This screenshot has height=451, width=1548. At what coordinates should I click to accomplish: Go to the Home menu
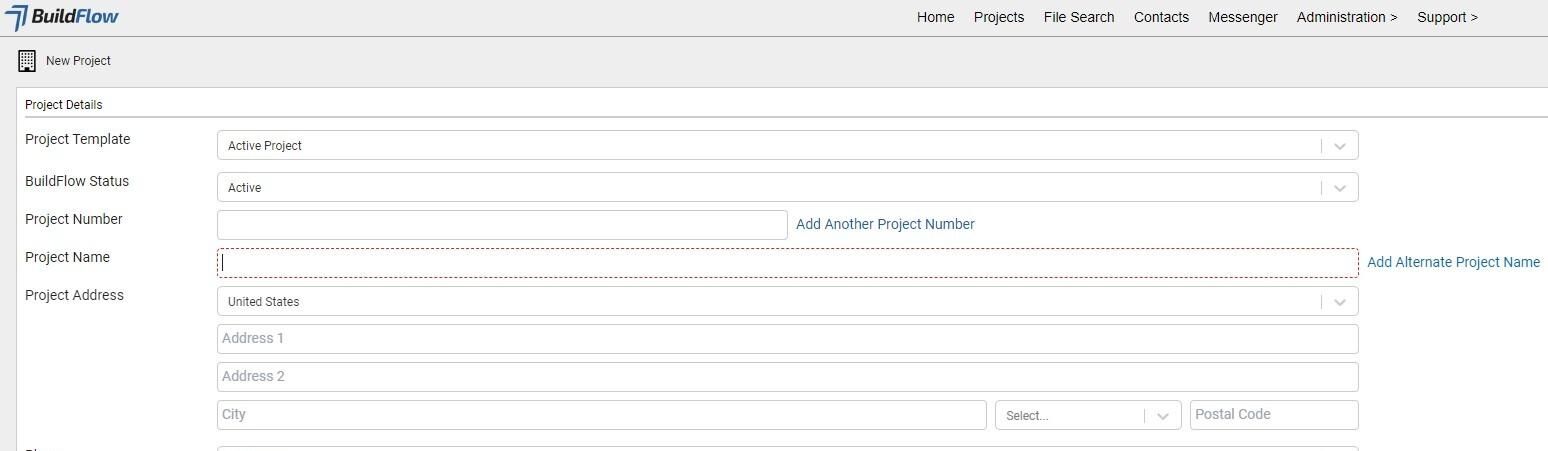[935, 17]
